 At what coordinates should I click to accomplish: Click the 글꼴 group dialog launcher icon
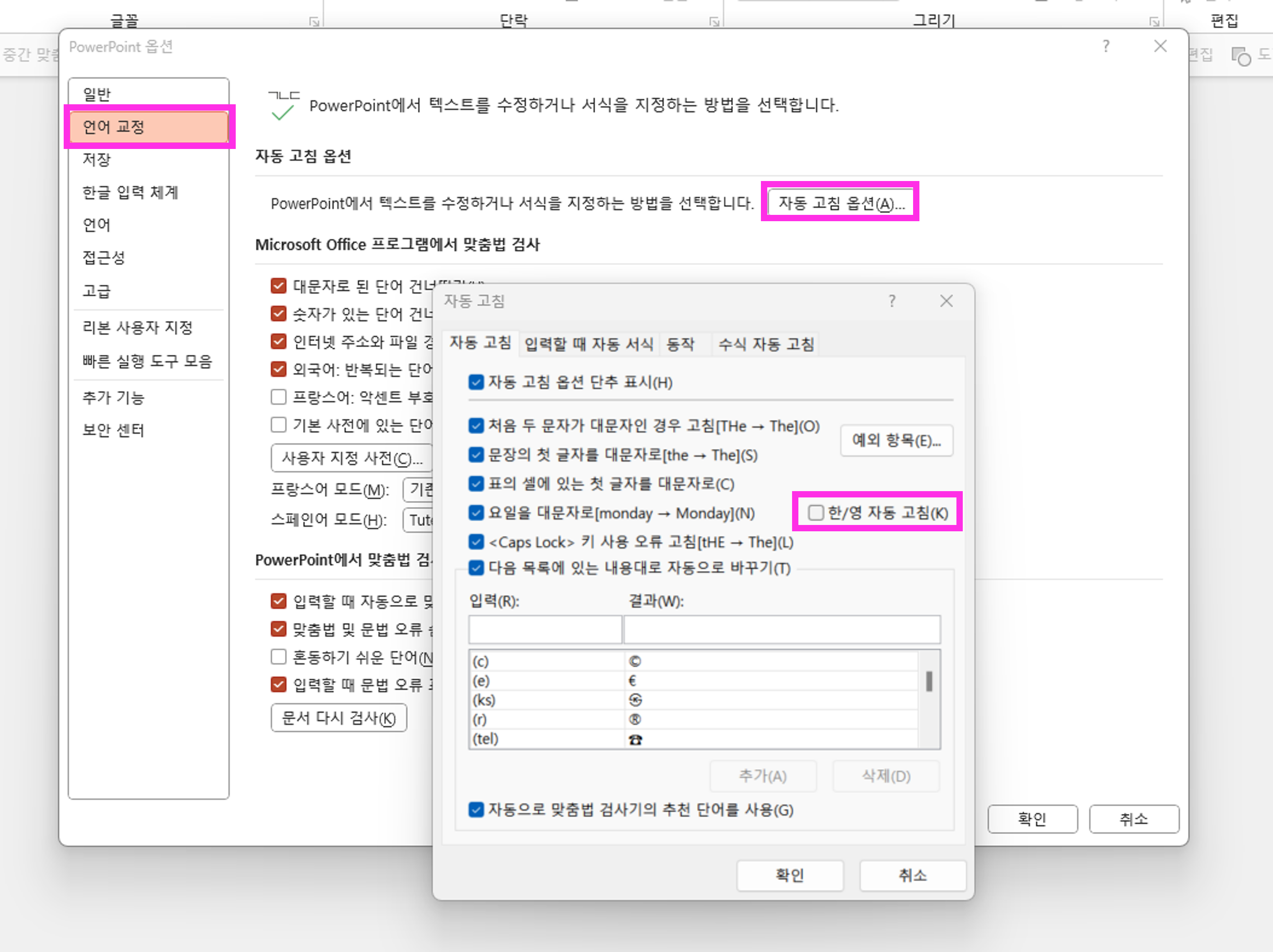314,22
